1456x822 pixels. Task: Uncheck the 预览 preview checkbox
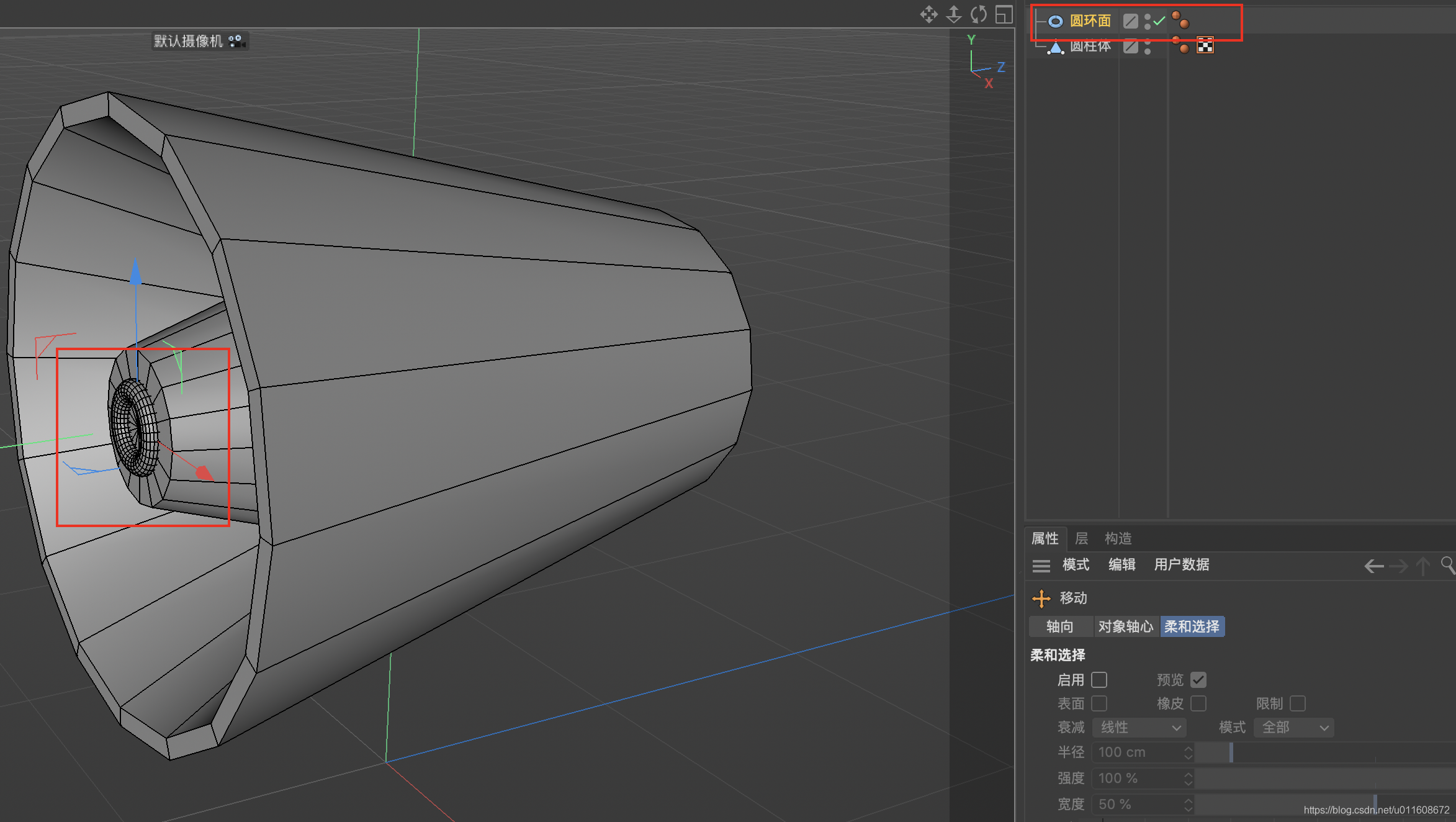[x=1198, y=680]
